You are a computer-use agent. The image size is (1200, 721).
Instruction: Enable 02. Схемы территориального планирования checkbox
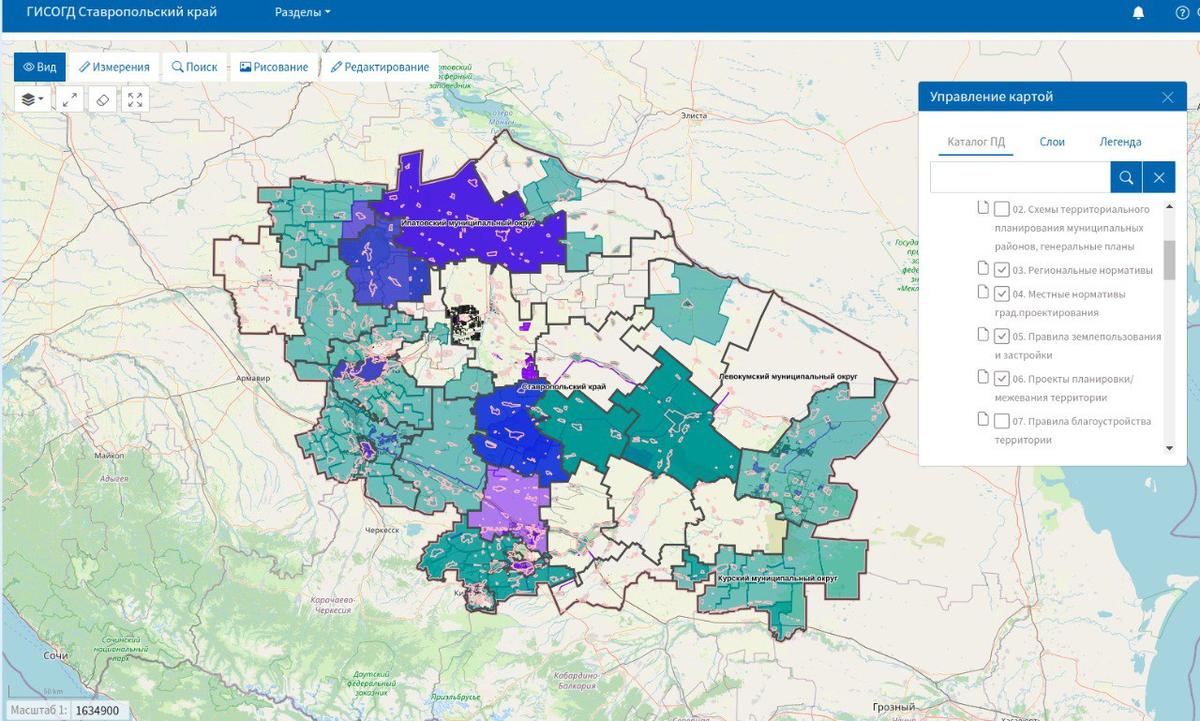point(1002,209)
